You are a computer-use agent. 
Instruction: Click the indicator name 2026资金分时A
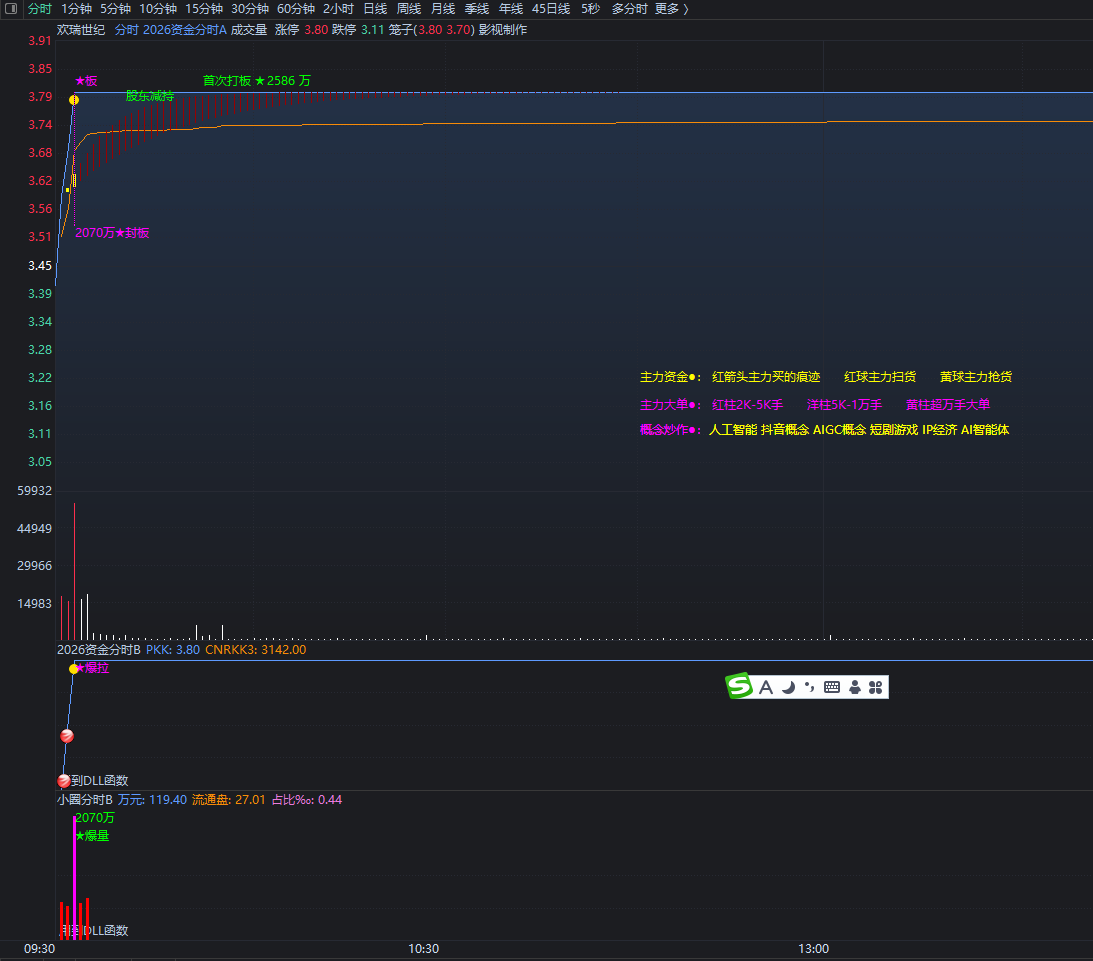click(x=185, y=30)
